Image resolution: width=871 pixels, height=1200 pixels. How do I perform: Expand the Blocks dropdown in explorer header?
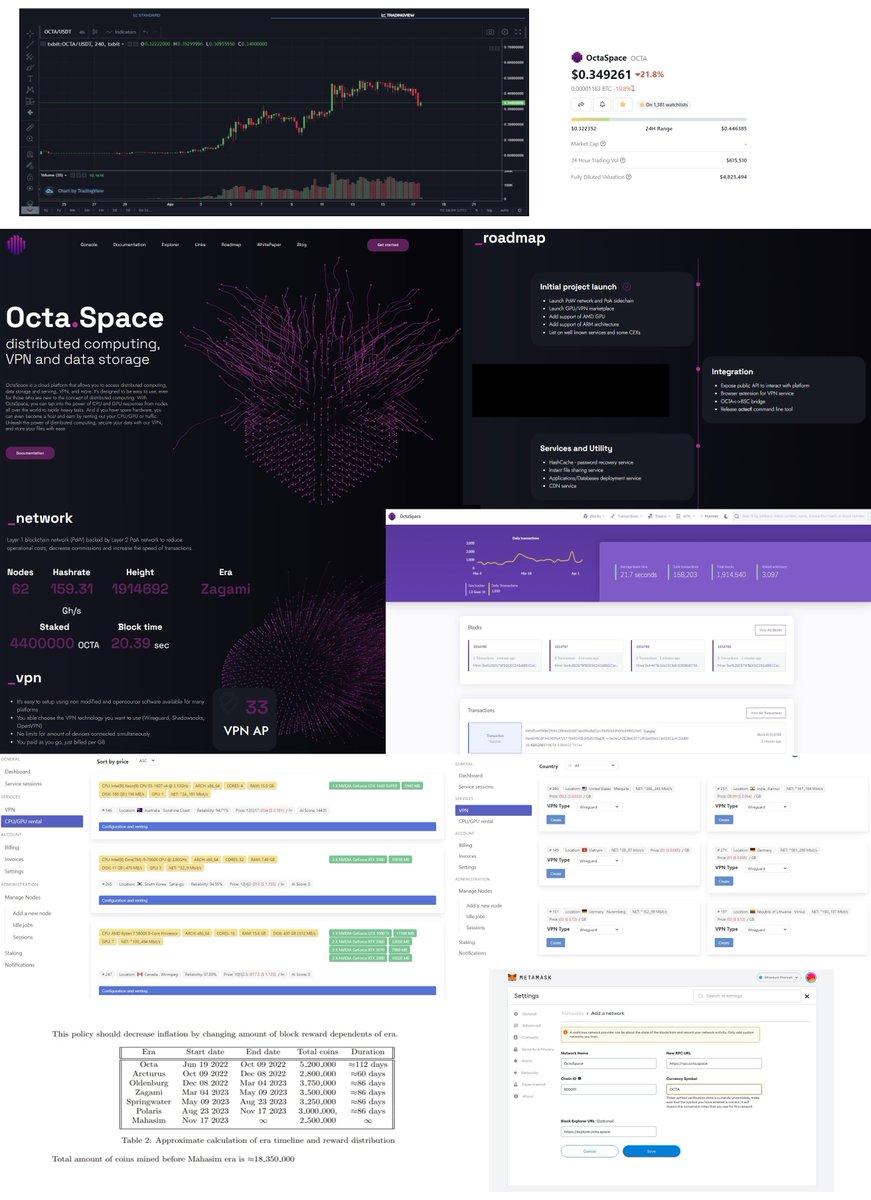tap(594, 516)
